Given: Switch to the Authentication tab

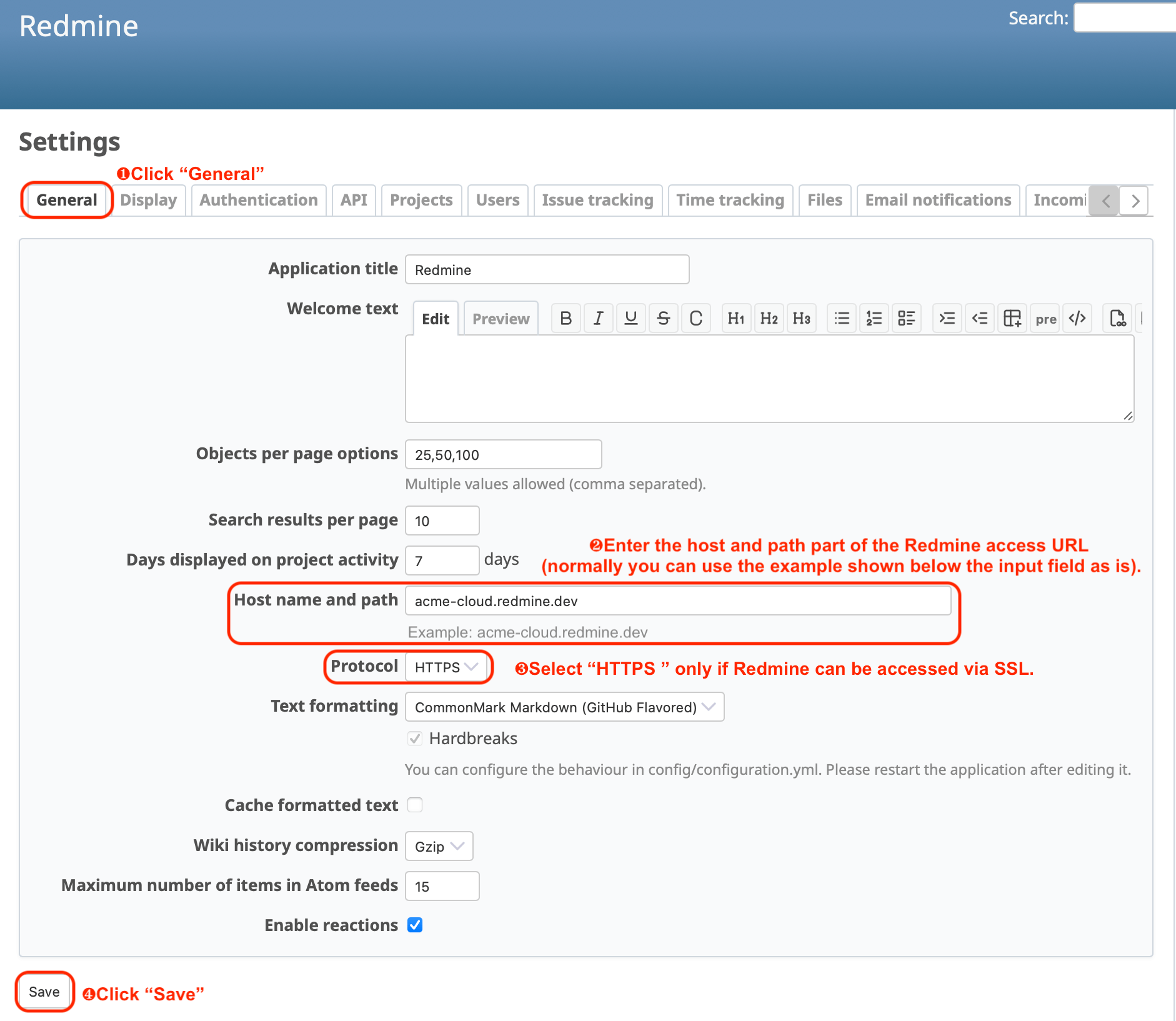Looking at the screenshot, I should [x=259, y=200].
